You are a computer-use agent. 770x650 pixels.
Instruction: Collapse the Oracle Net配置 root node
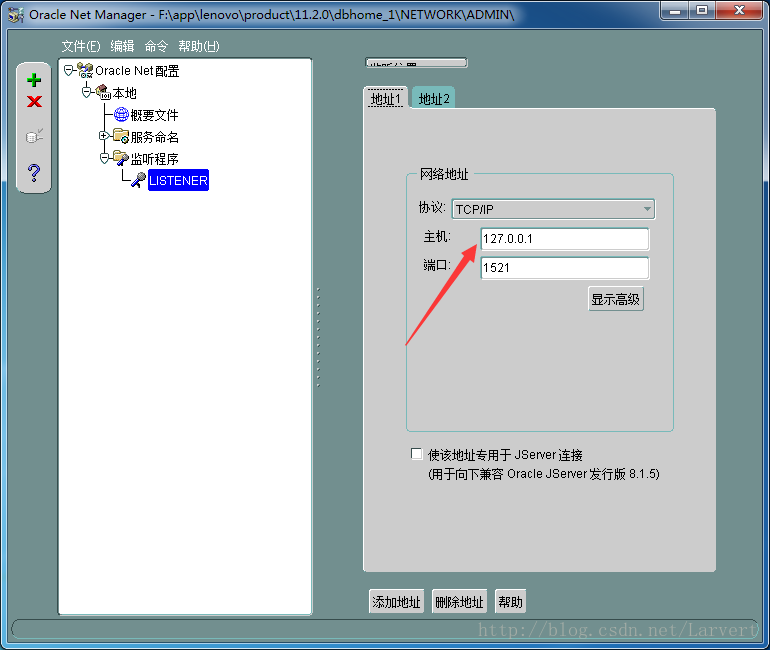(x=69, y=70)
